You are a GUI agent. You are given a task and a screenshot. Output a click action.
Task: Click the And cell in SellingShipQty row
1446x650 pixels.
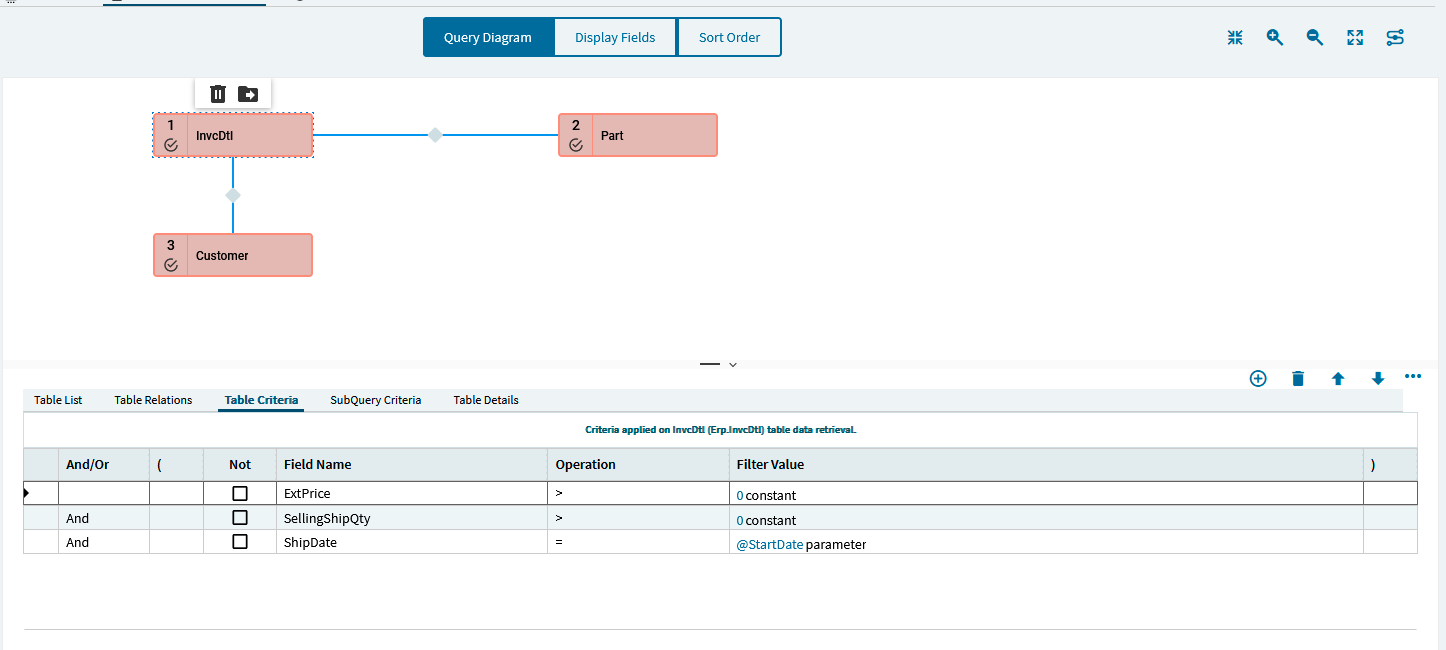click(104, 518)
